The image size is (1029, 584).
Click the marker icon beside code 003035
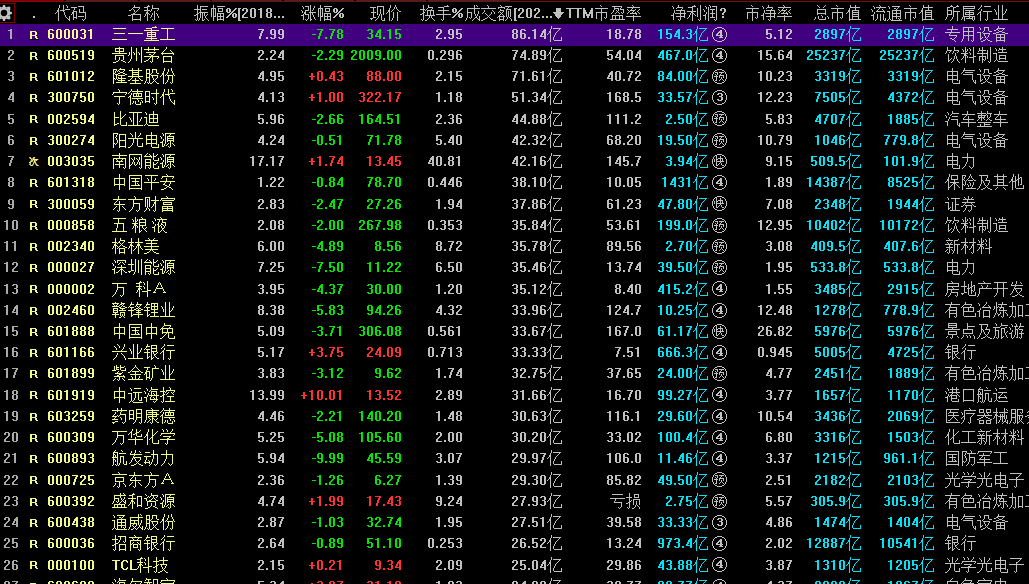pos(34,161)
